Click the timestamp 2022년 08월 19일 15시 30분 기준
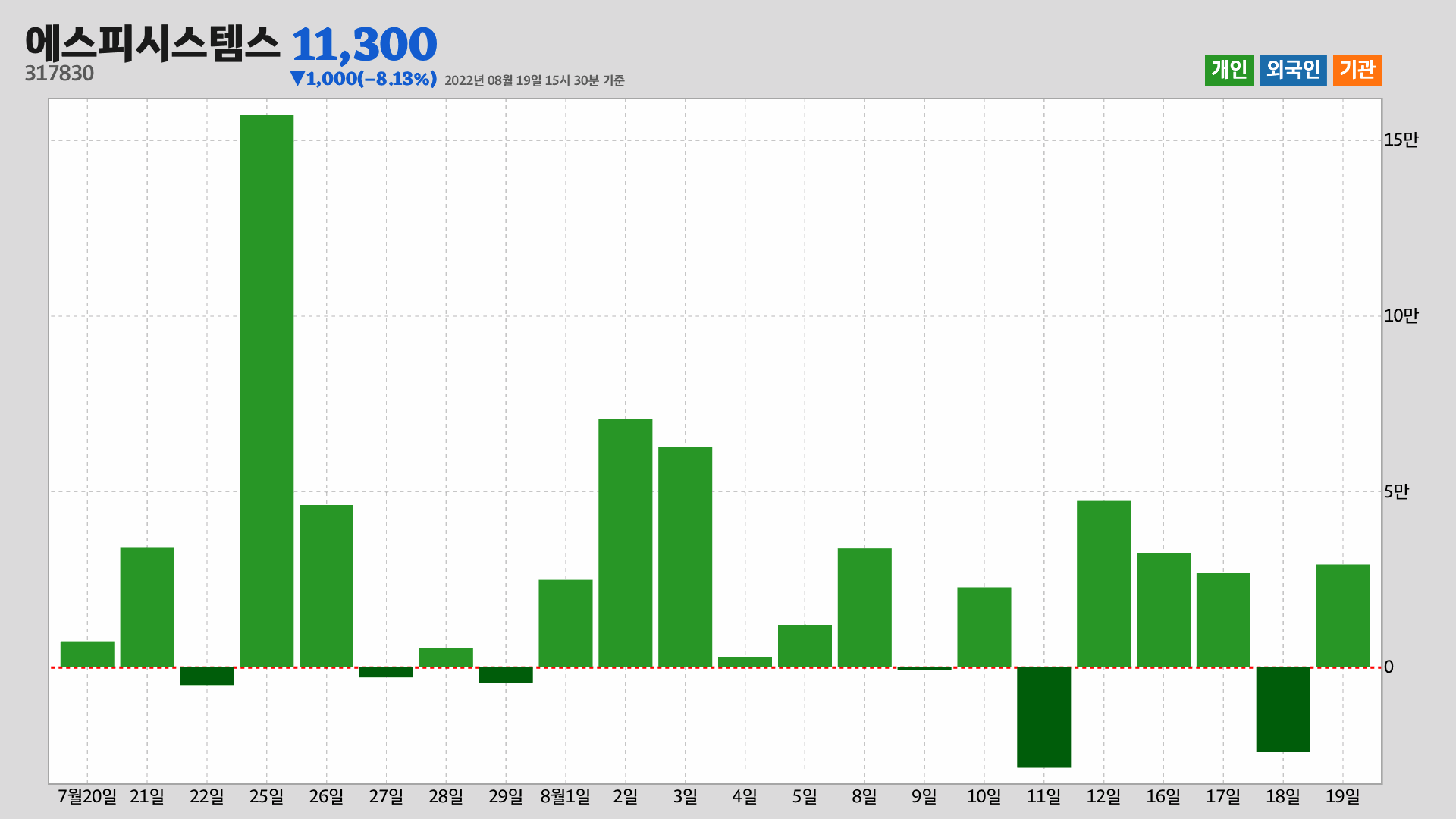 [x=534, y=80]
